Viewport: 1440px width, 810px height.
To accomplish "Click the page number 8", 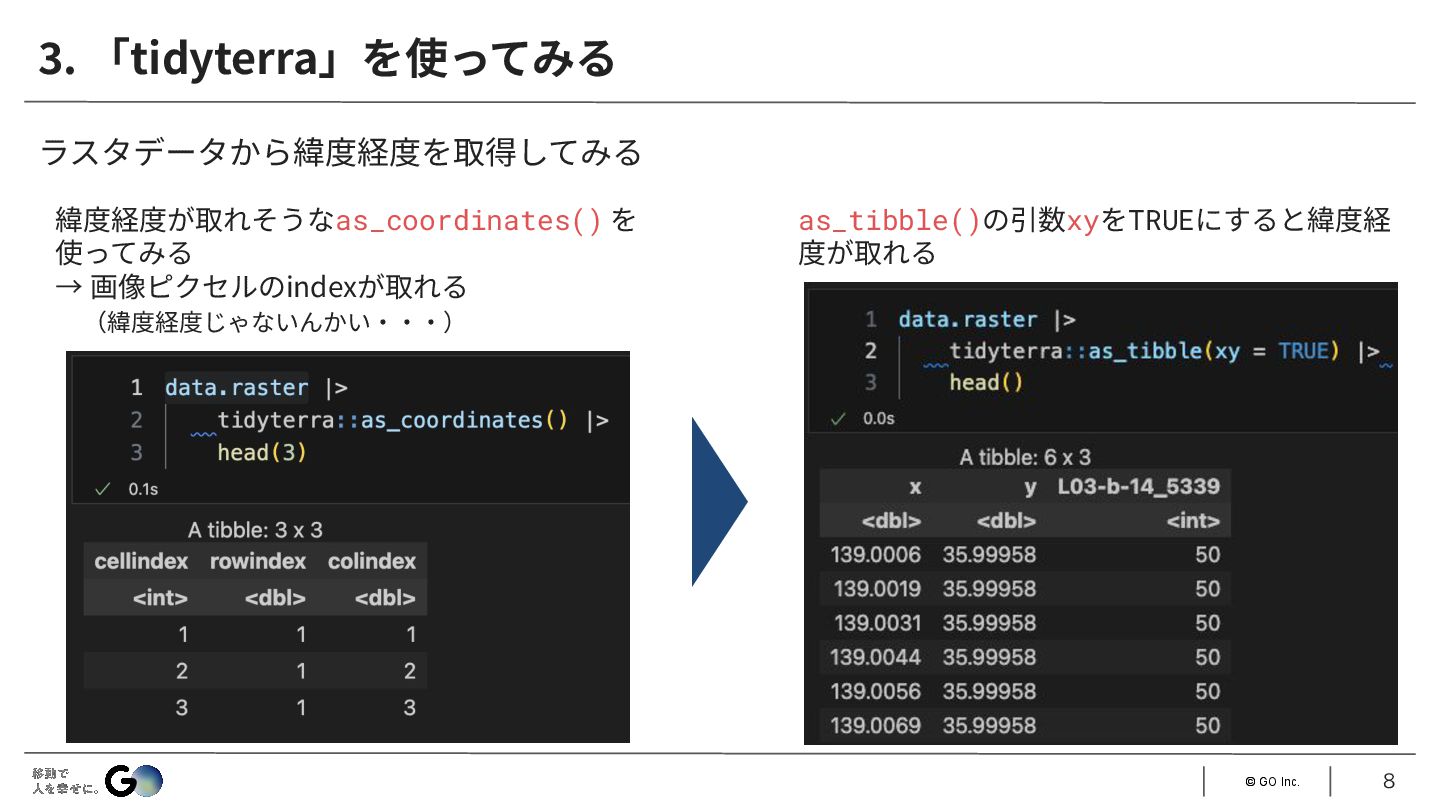I will tap(1388, 781).
